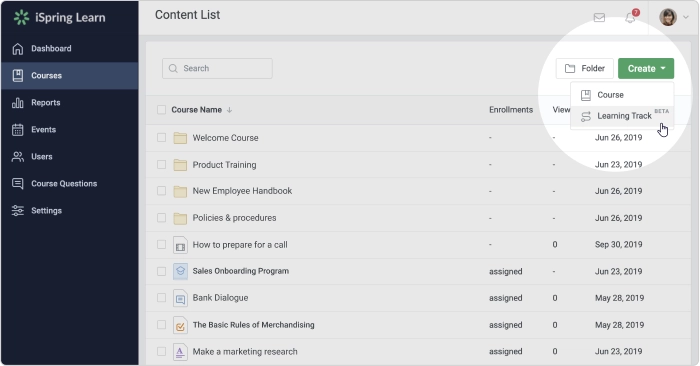Open the Bank Dialogue item
Image resolution: width=700 pixels, height=366 pixels.
[220, 298]
